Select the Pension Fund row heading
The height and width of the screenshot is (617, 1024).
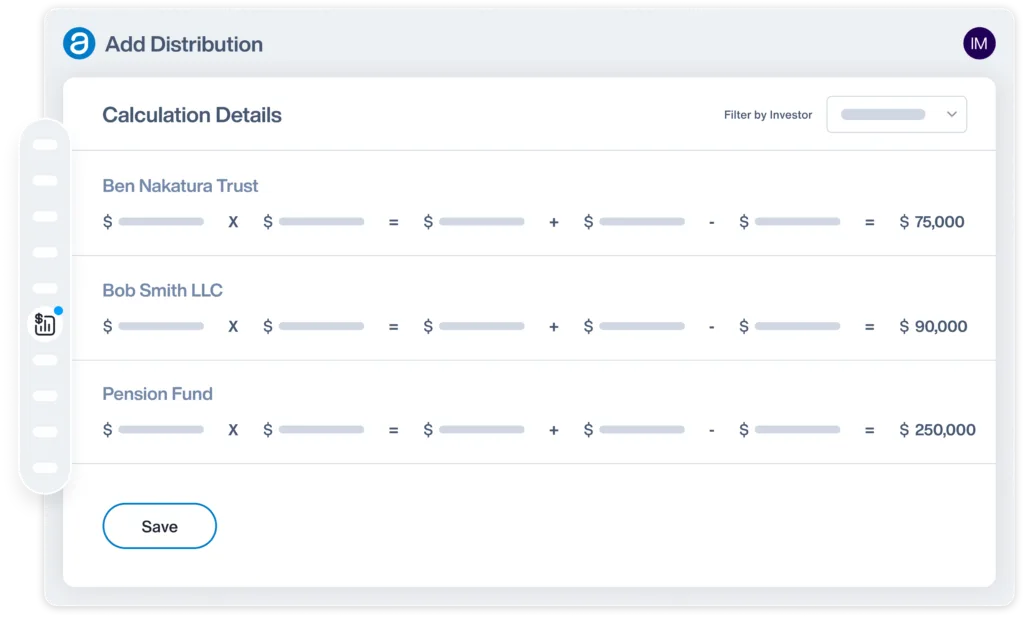157,394
